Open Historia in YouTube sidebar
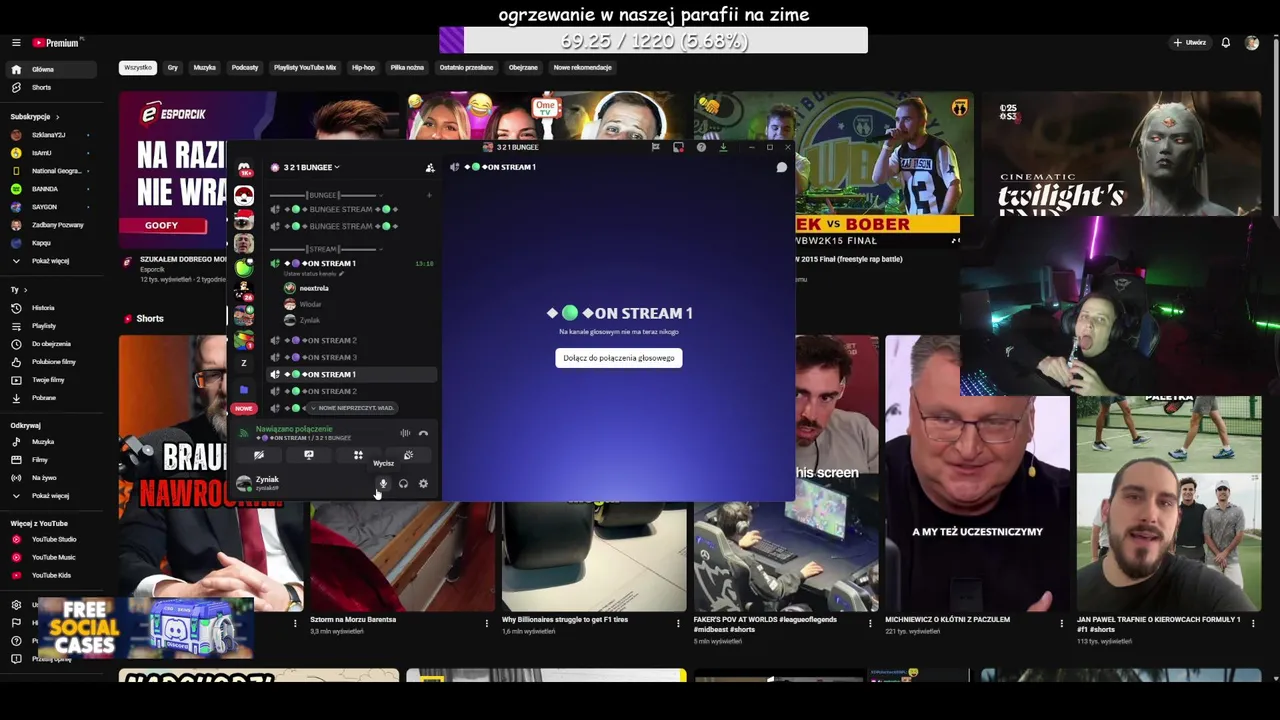The height and width of the screenshot is (720, 1280). pos(52,308)
